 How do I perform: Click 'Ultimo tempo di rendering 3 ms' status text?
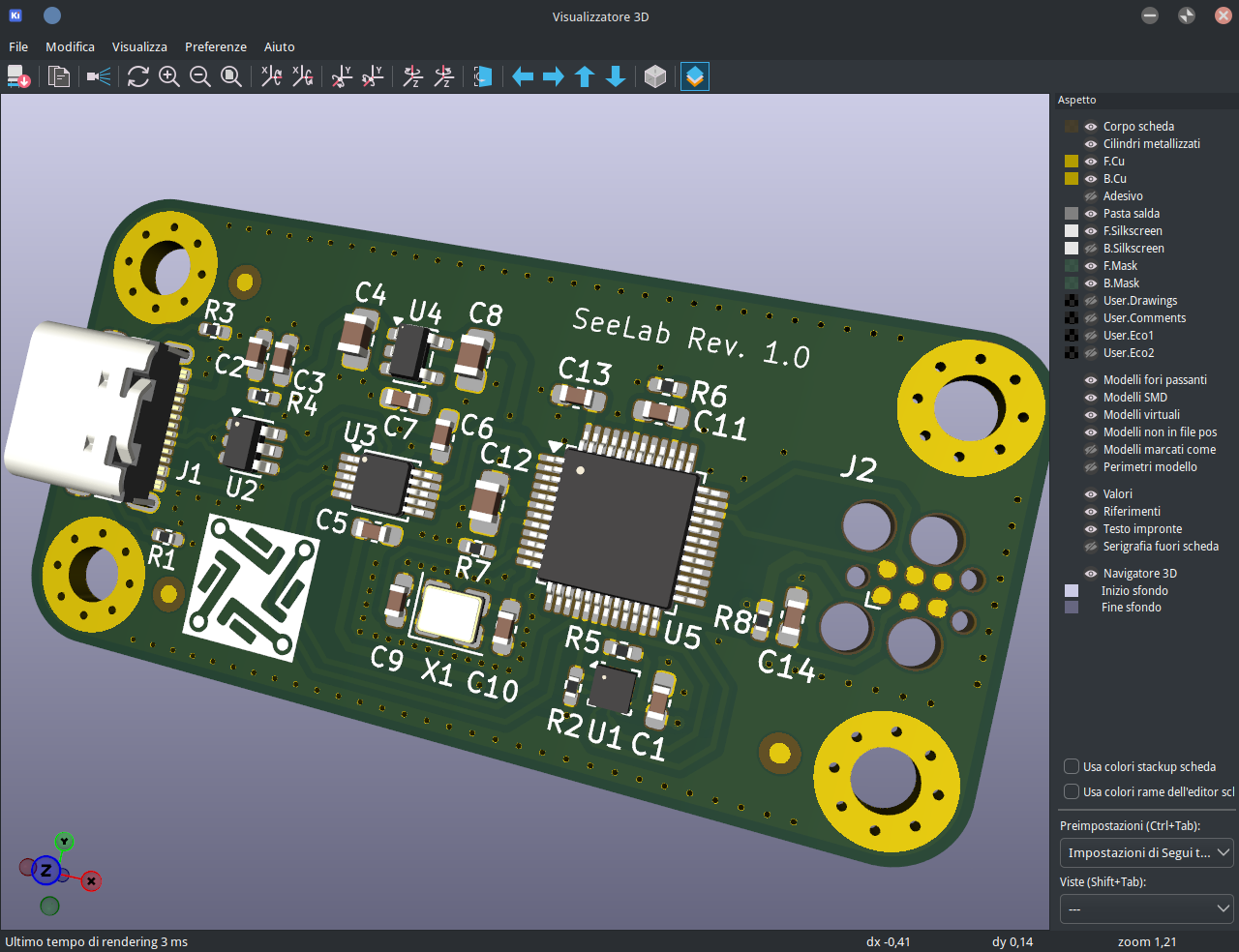coord(97,941)
